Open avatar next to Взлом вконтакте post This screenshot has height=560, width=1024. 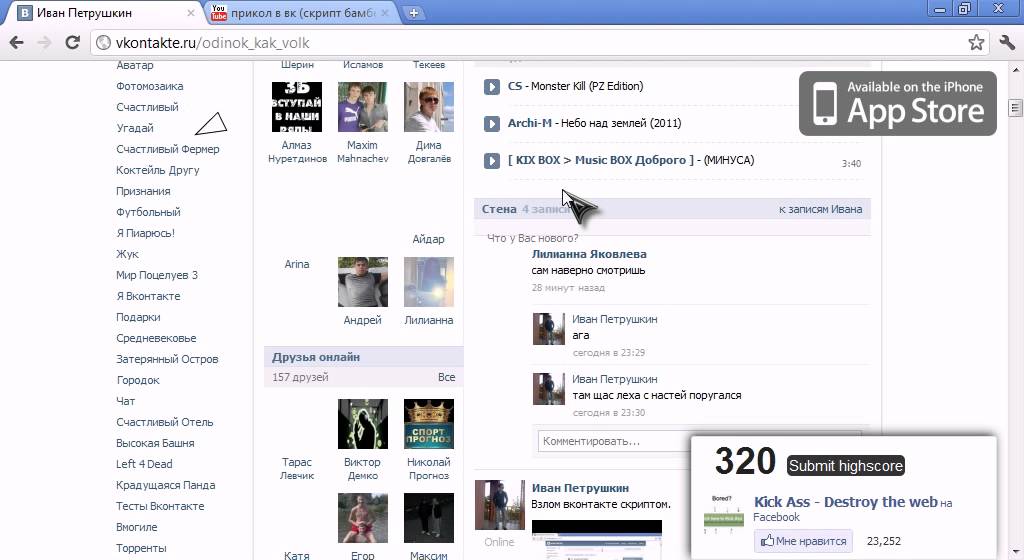[x=500, y=505]
